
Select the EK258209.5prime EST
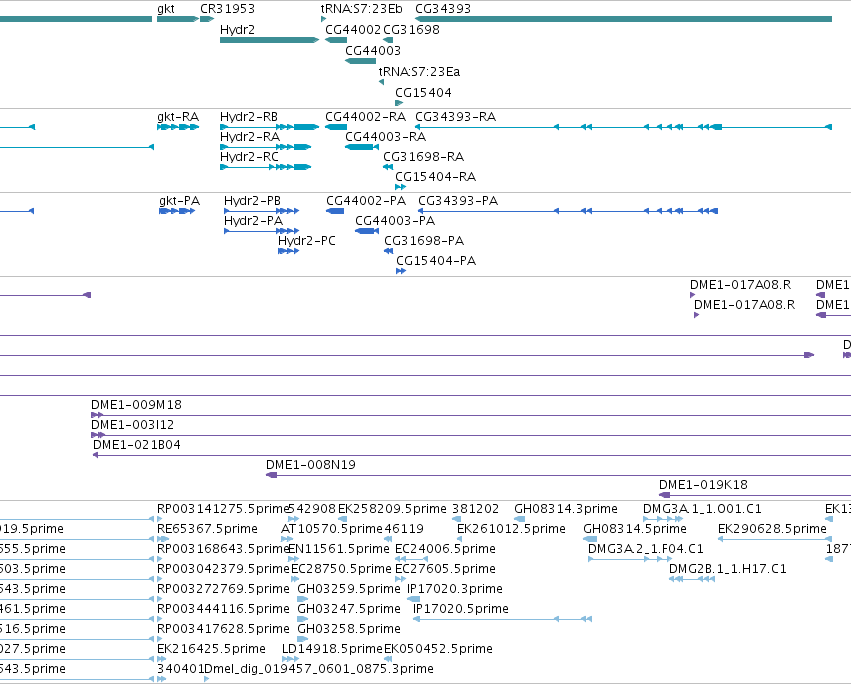[342, 519]
